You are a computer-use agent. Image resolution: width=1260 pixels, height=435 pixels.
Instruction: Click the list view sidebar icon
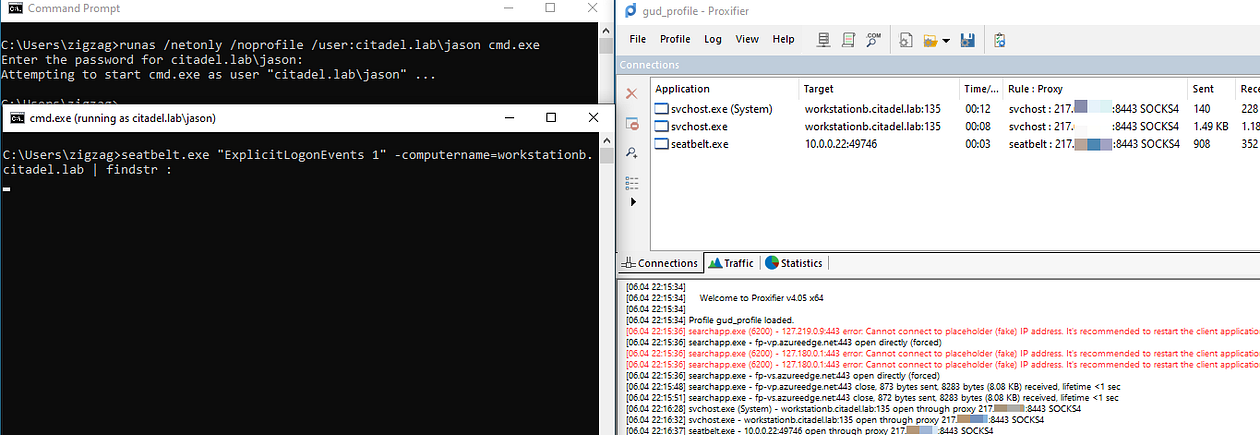point(632,182)
